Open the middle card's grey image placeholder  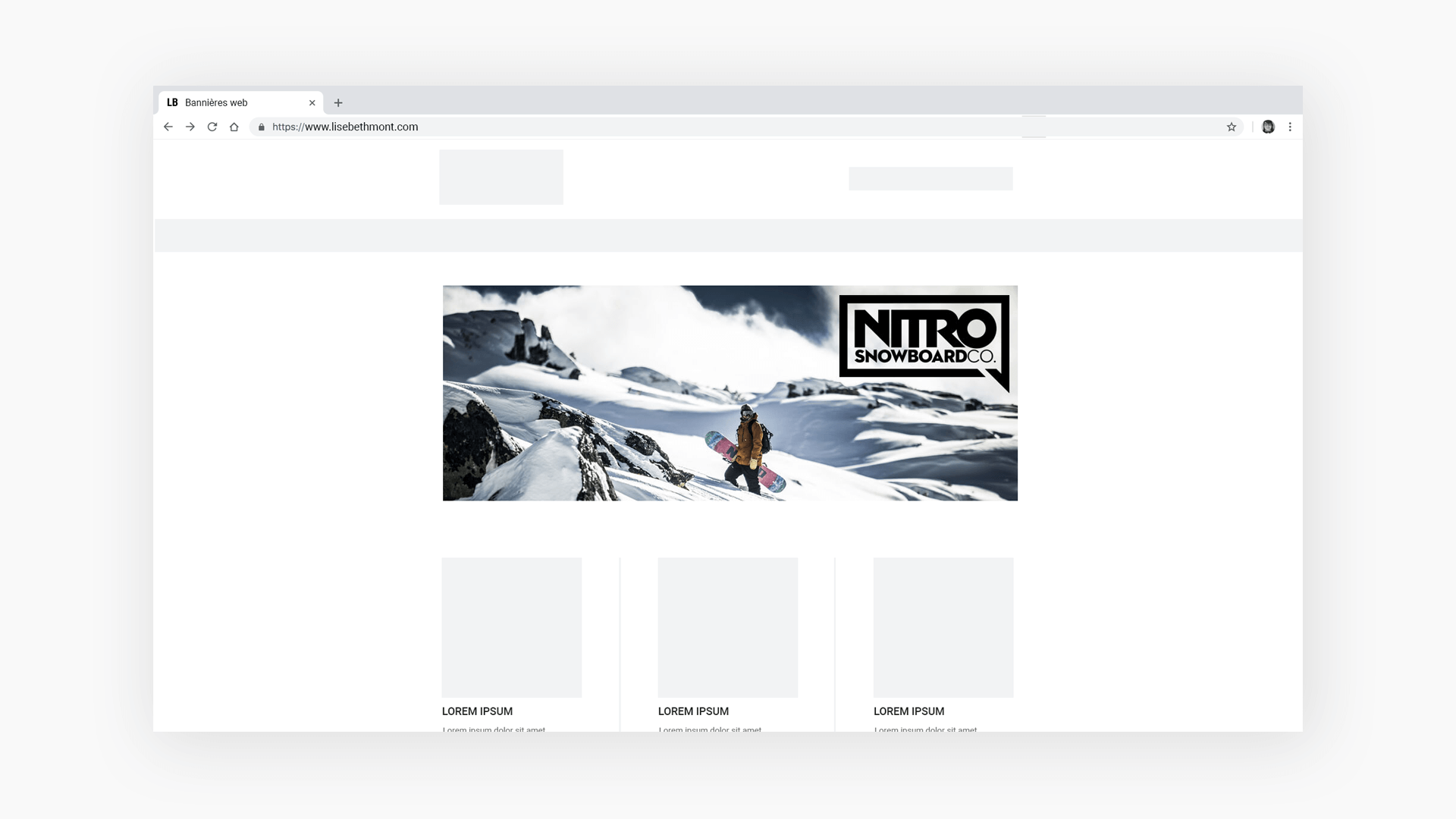(728, 627)
